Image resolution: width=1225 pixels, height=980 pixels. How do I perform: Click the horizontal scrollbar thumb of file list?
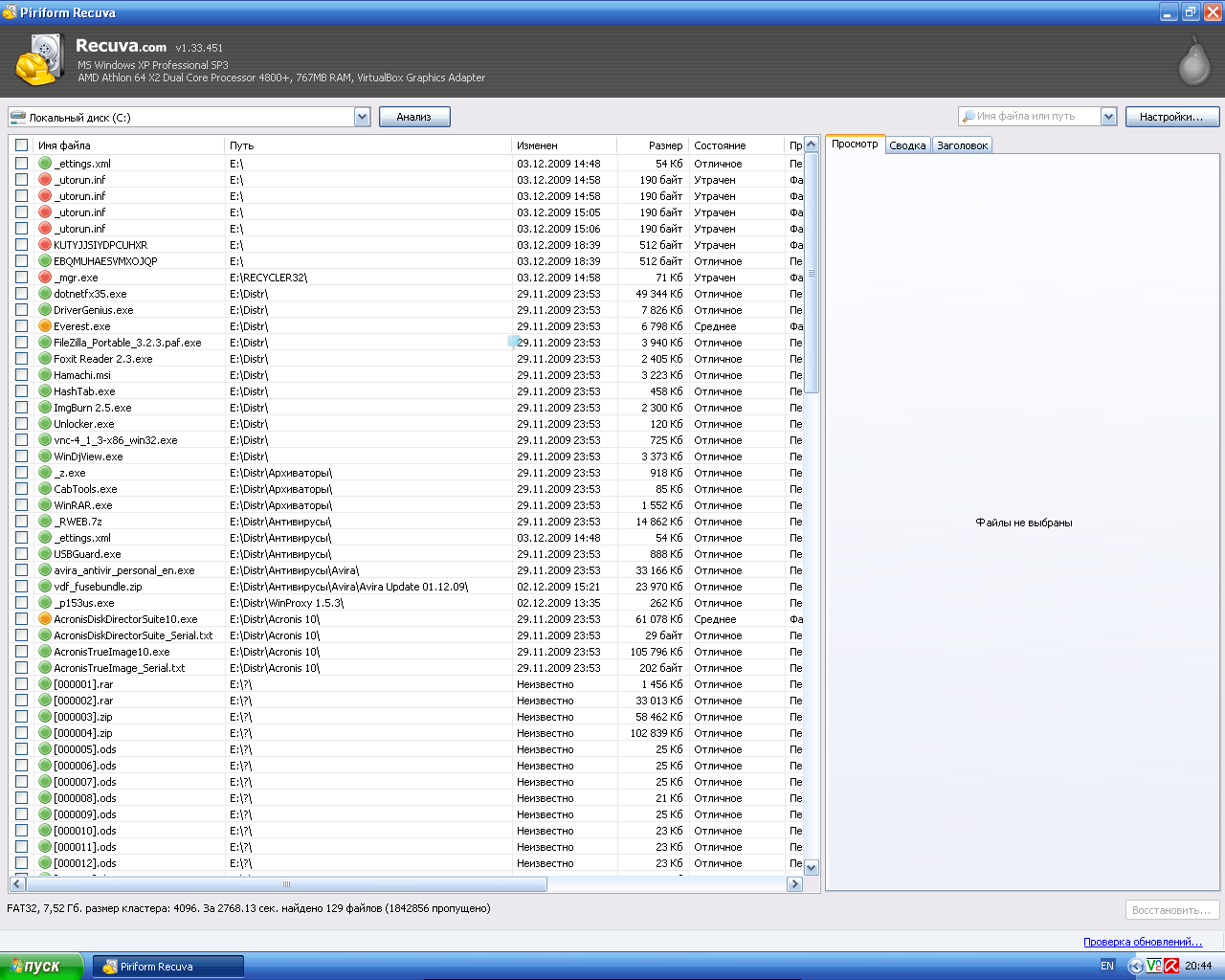(286, 884)
